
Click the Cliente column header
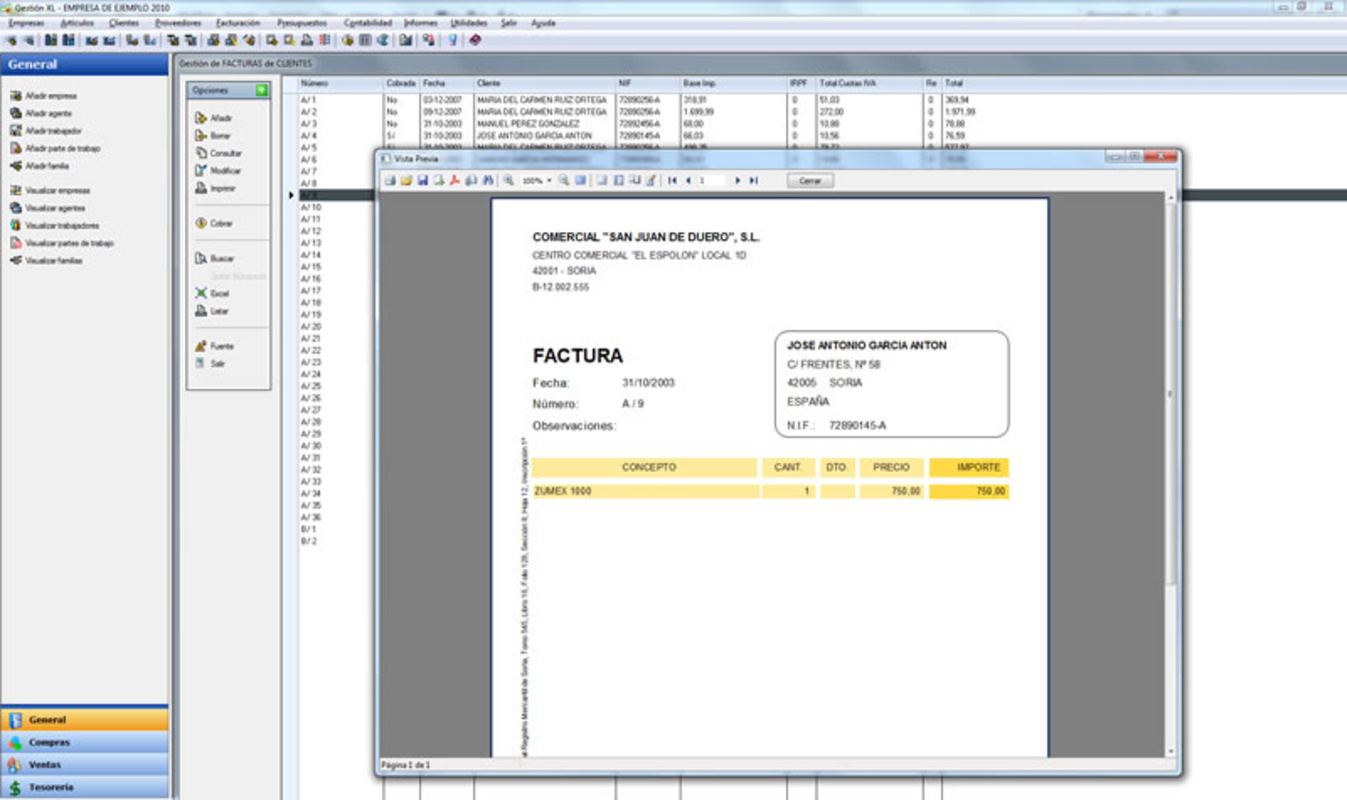[545, 83]
